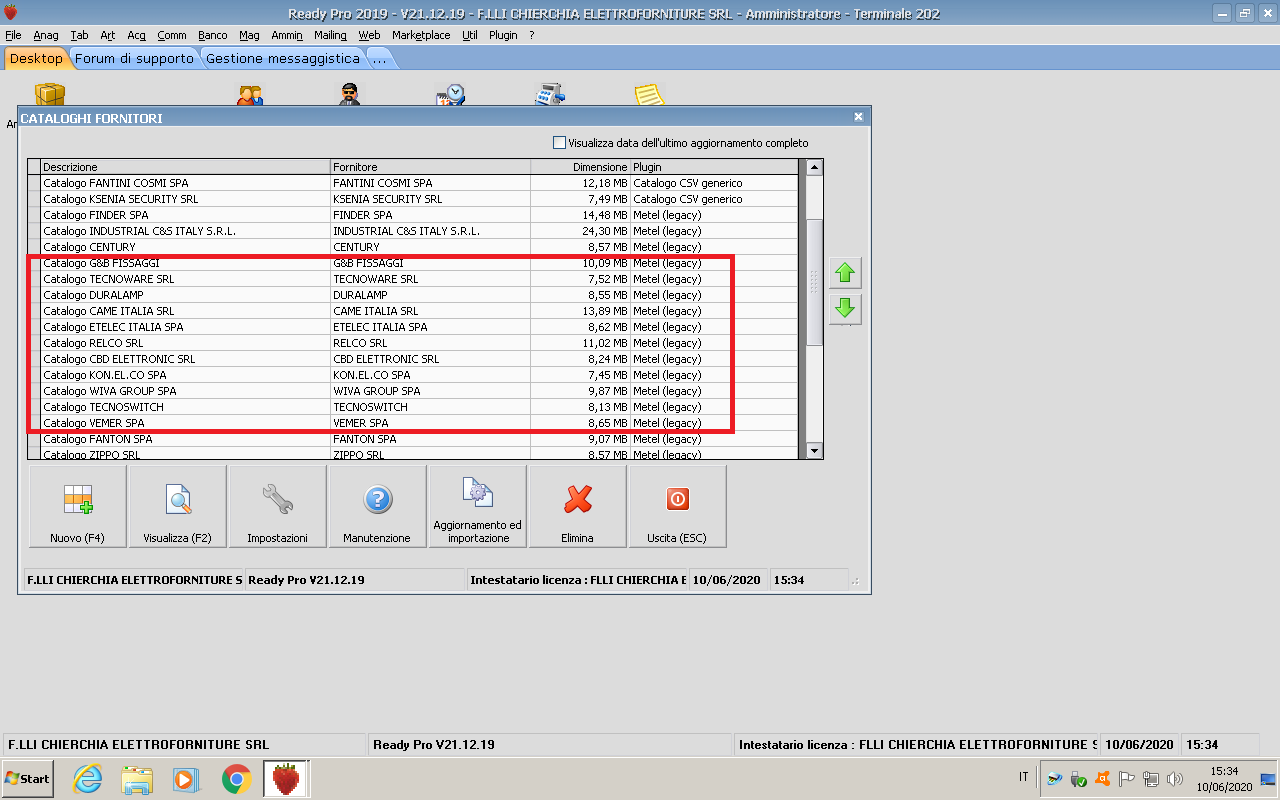Image resolution: width=1280 pixels, height=800 pixels.
Task: Sort by the Descrizione column header
Action: coord(185,167)
